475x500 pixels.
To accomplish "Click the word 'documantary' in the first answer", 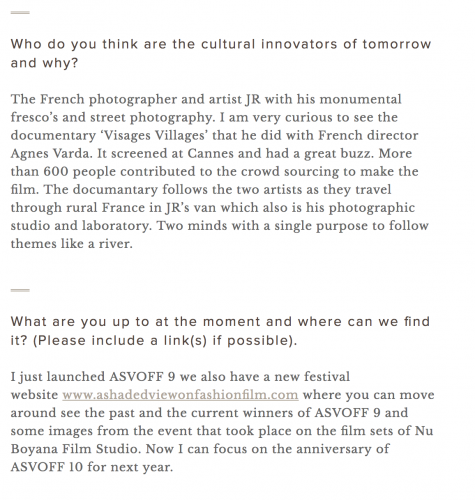I will coord(115,189).
